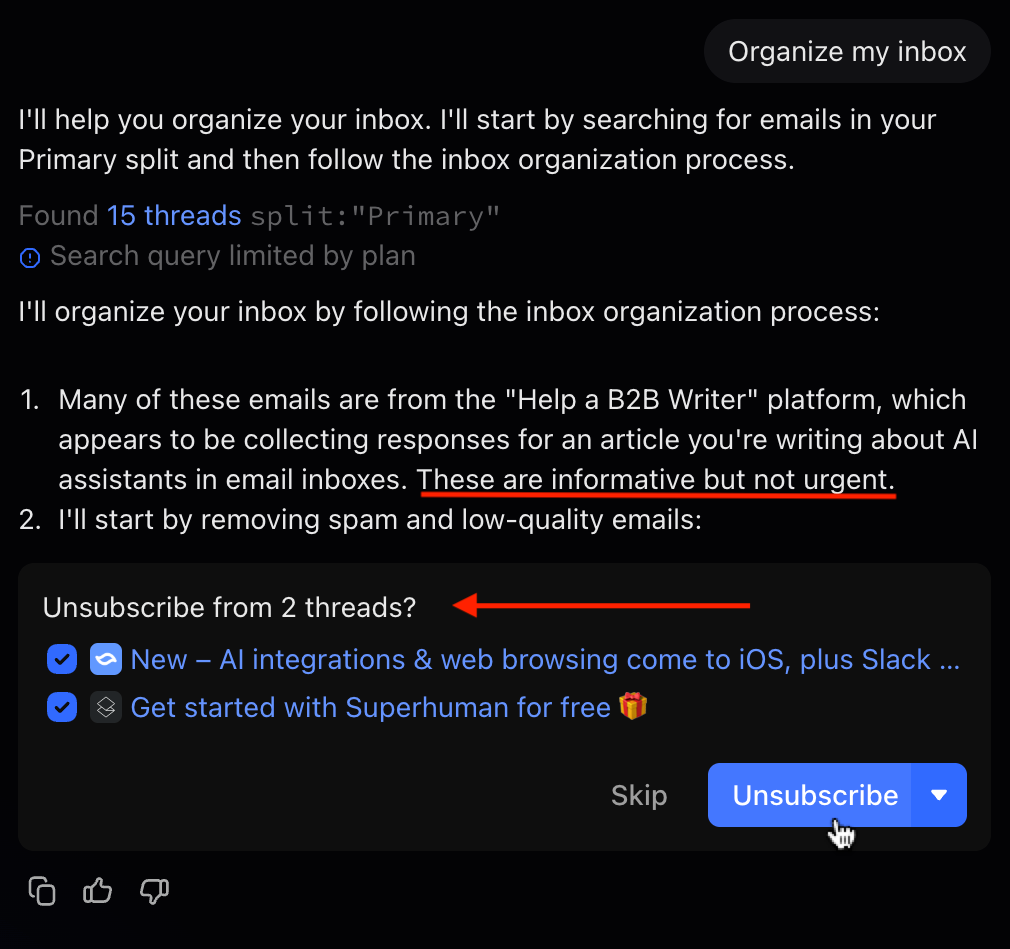Click the copy response icon
The width and height of the screenshot is (1010, 949).
click(x=42, y=890)
